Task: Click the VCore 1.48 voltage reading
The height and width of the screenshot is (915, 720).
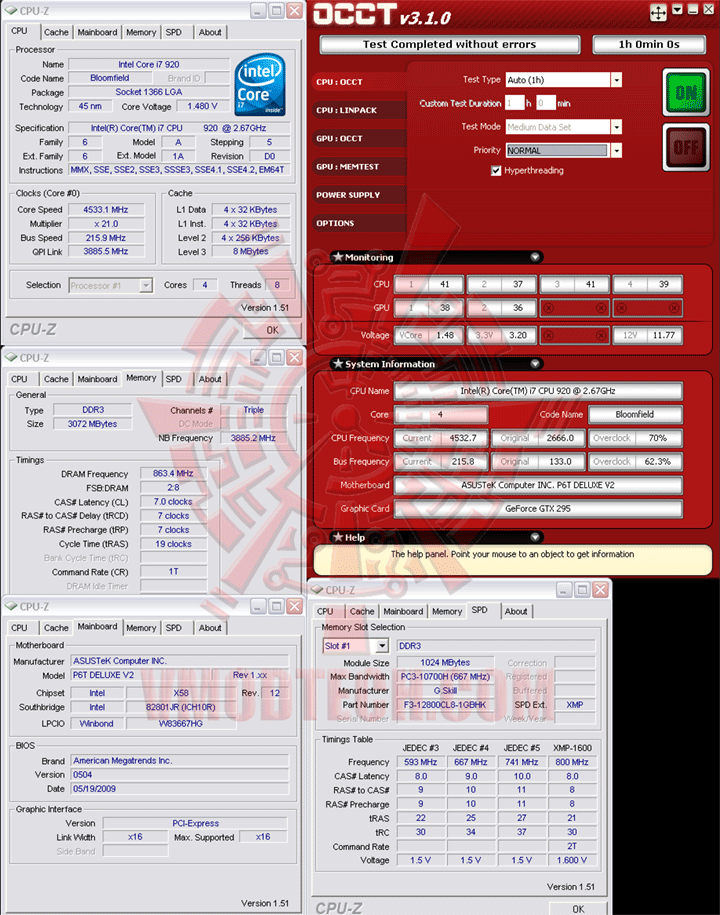Action: pos(429,335)
